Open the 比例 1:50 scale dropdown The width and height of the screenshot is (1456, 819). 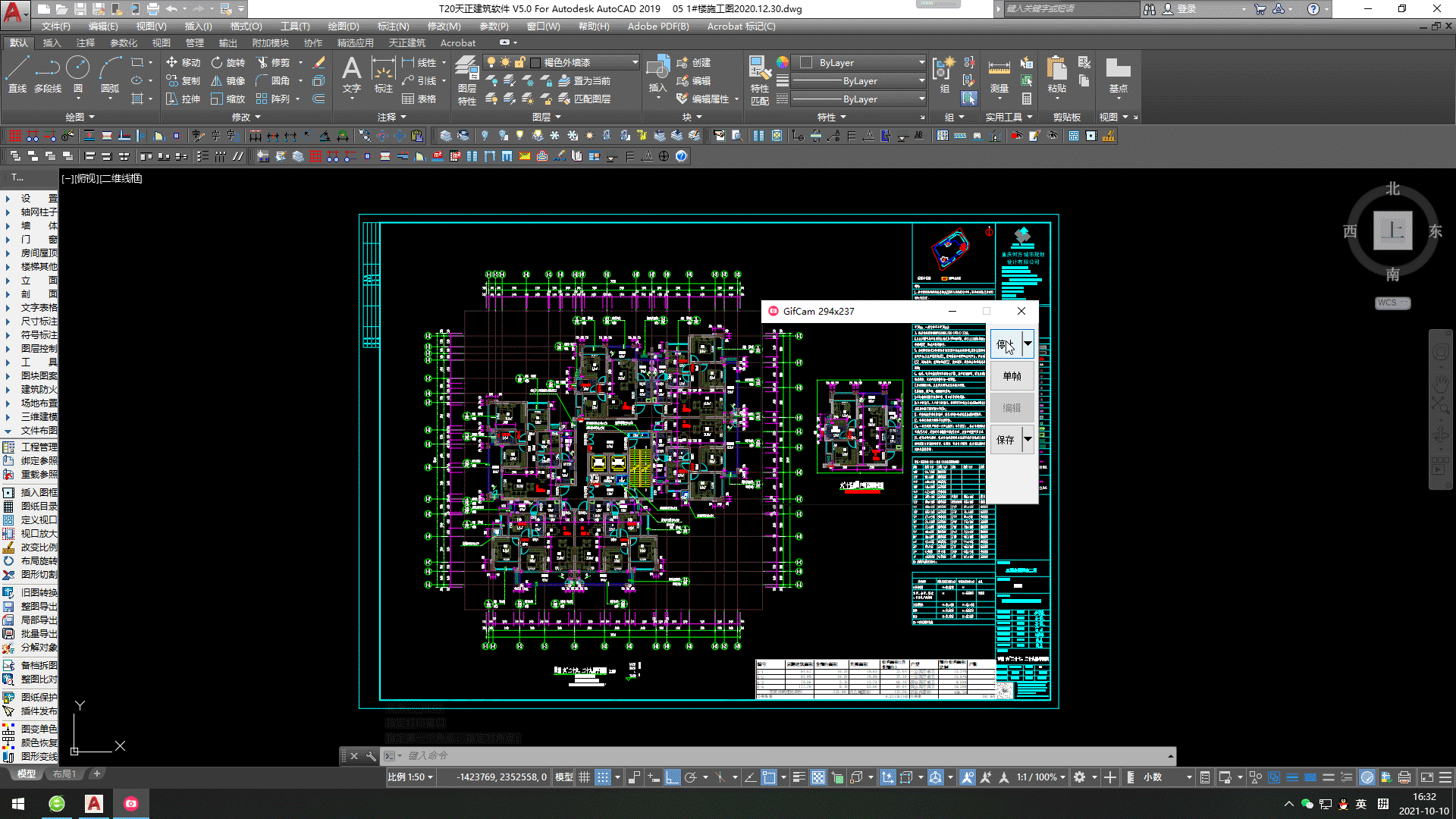[x=410, y=777]
